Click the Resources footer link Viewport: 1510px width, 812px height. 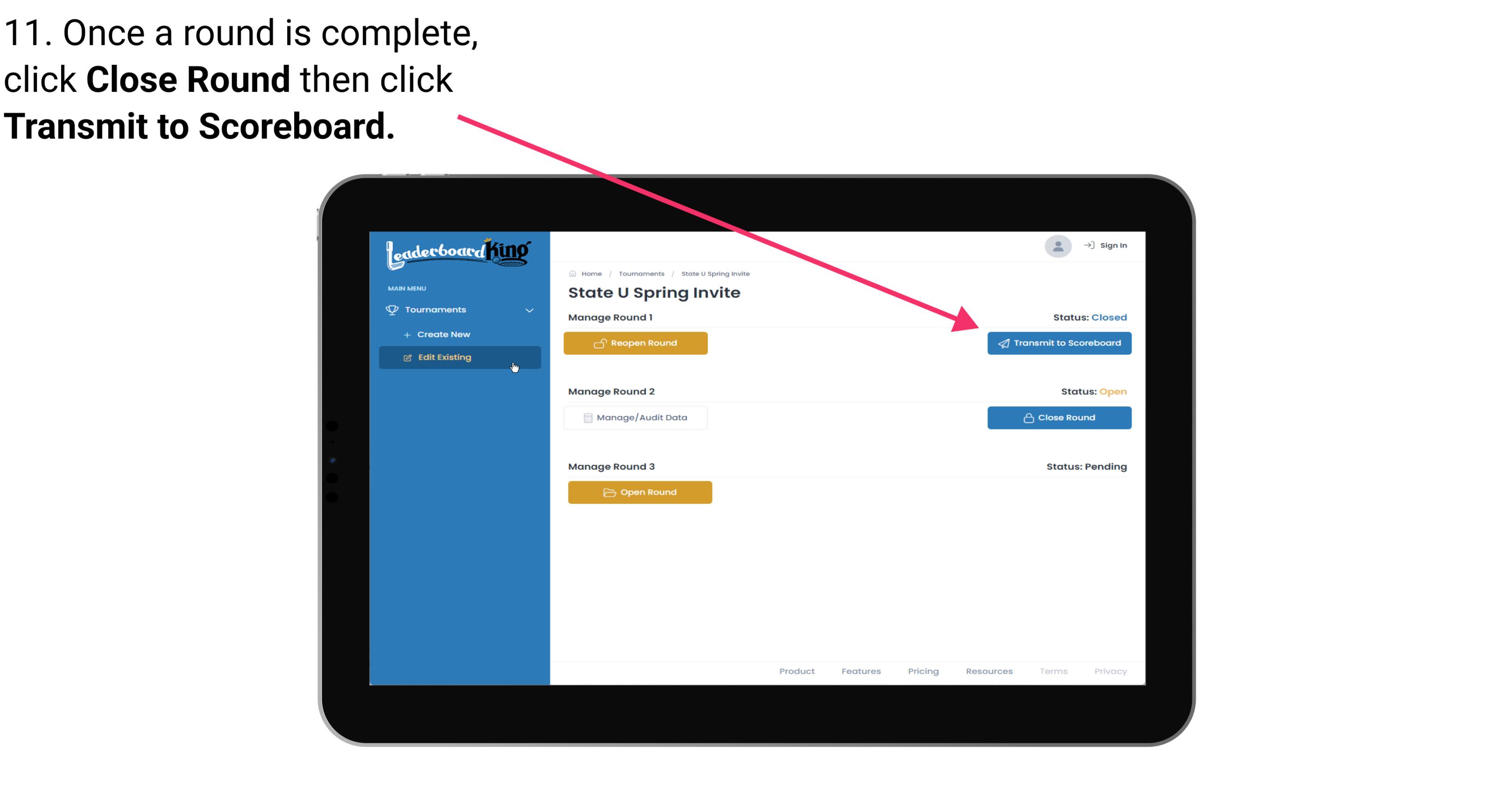(988, 670)
